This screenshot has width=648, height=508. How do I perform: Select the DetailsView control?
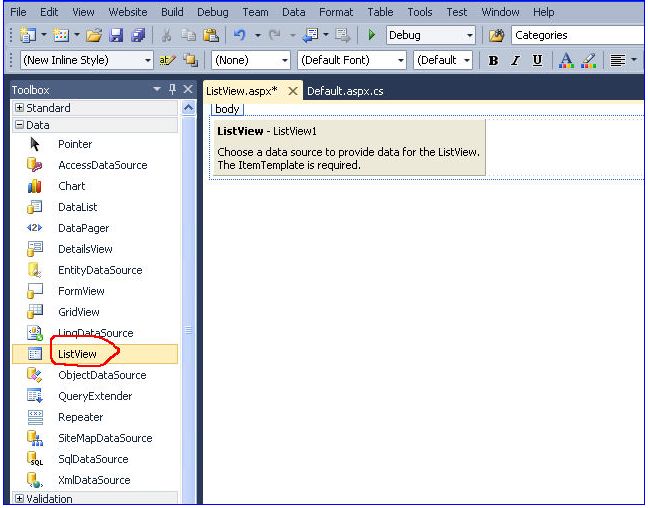(x=95, y=249)
